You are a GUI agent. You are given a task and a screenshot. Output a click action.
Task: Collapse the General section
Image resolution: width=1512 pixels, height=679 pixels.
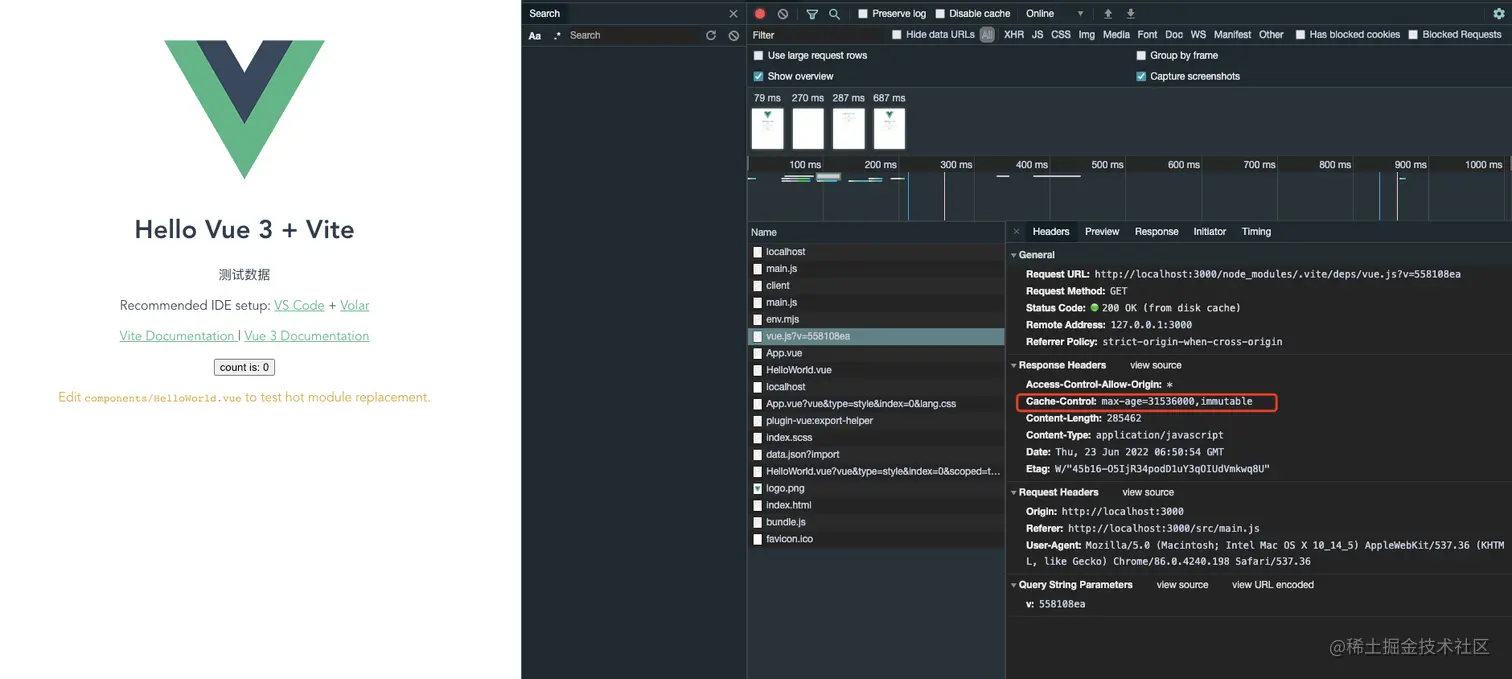1014,255
